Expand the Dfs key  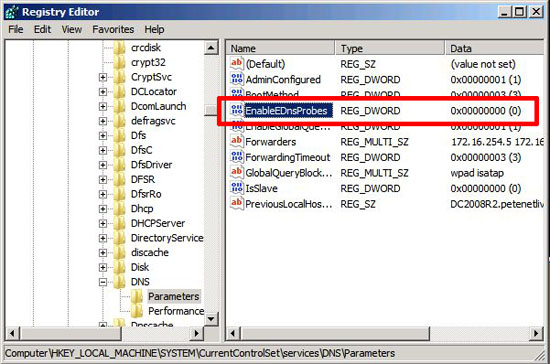coord(103,136)
